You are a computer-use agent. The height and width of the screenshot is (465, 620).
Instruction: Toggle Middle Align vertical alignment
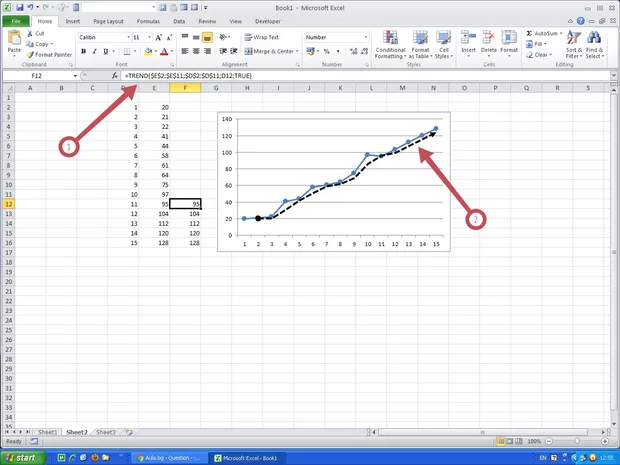[x=196, y=37]
